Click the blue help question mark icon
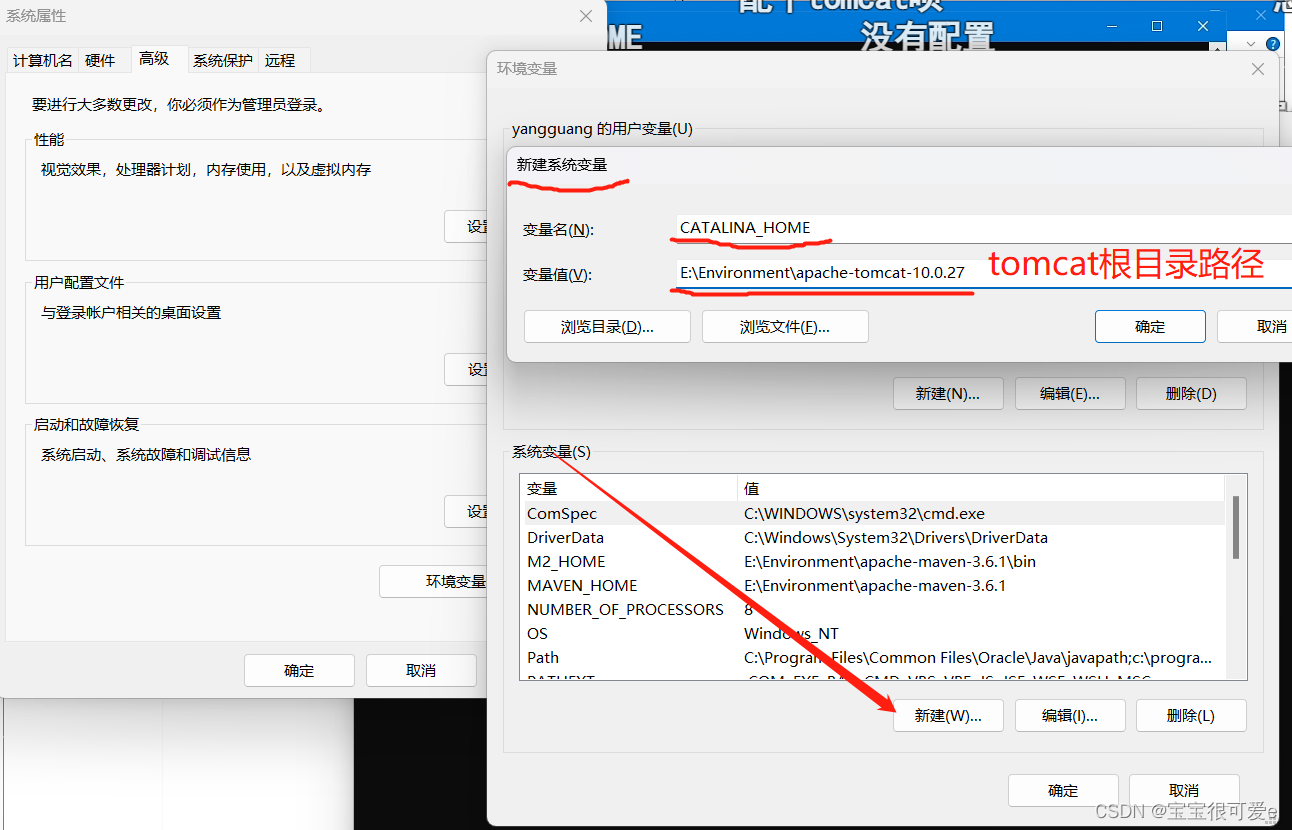 click(1272, 44)
